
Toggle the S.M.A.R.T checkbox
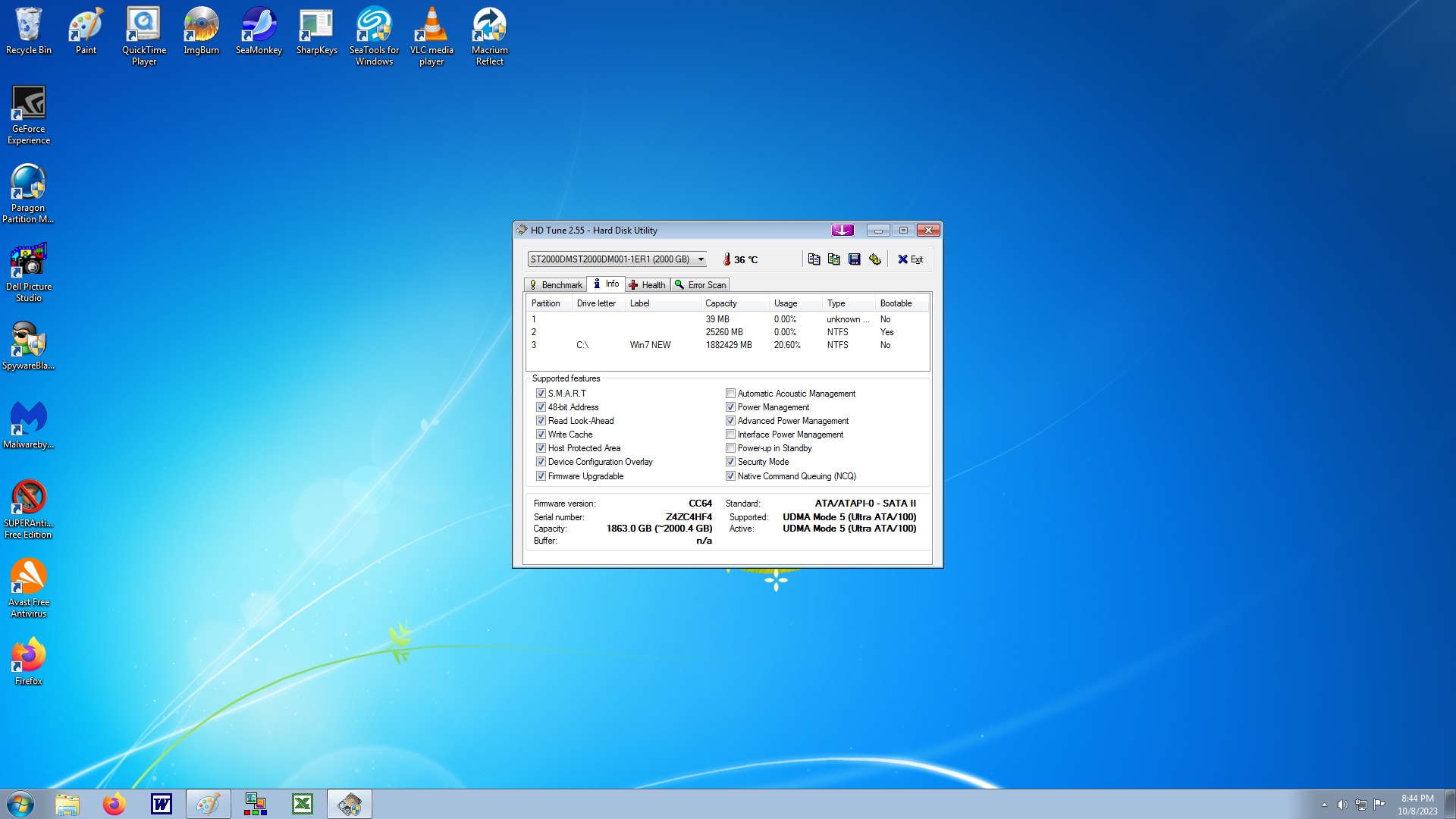point(541,394)
